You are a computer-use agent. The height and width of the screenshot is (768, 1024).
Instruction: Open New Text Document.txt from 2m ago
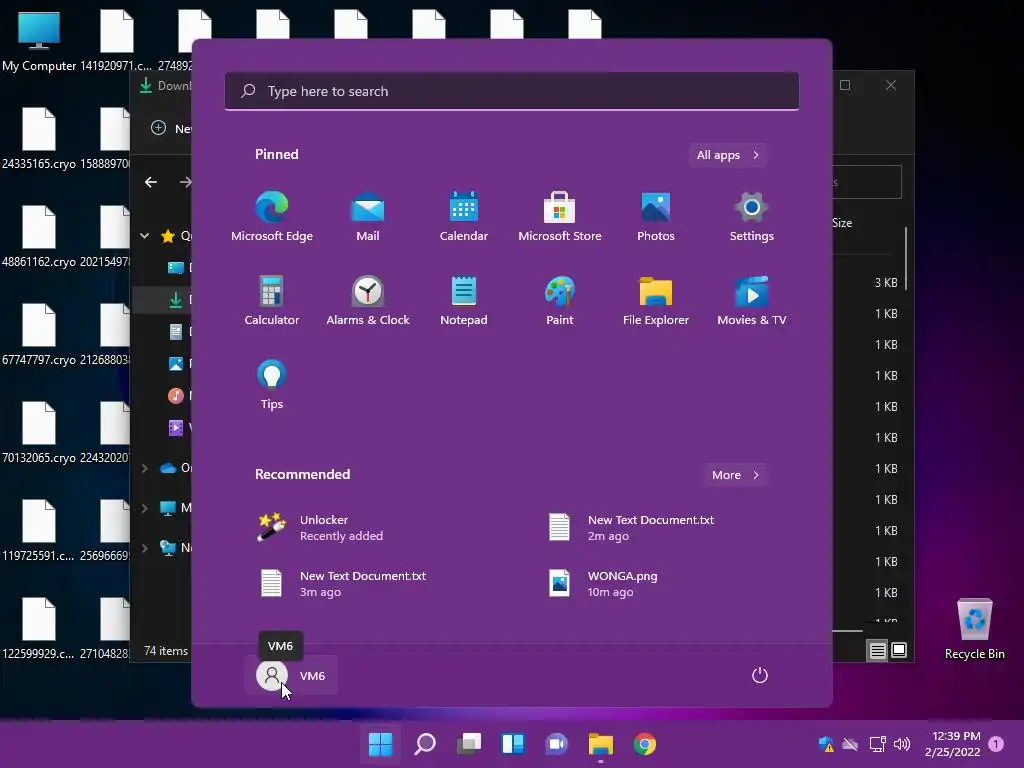pos(631,528)
